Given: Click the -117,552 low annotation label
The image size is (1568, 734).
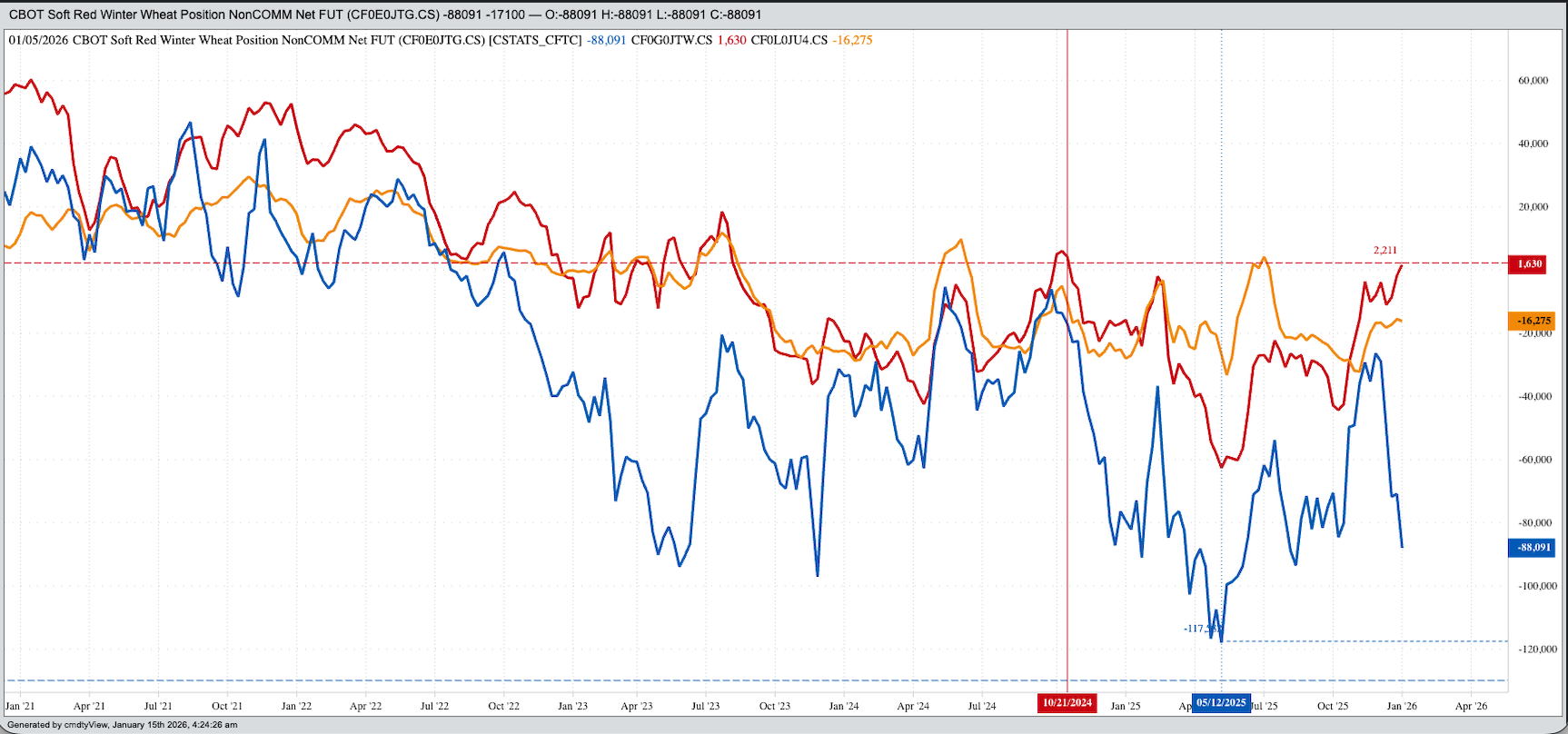Looking at the screenshot, I should [x=1201, y=629].
